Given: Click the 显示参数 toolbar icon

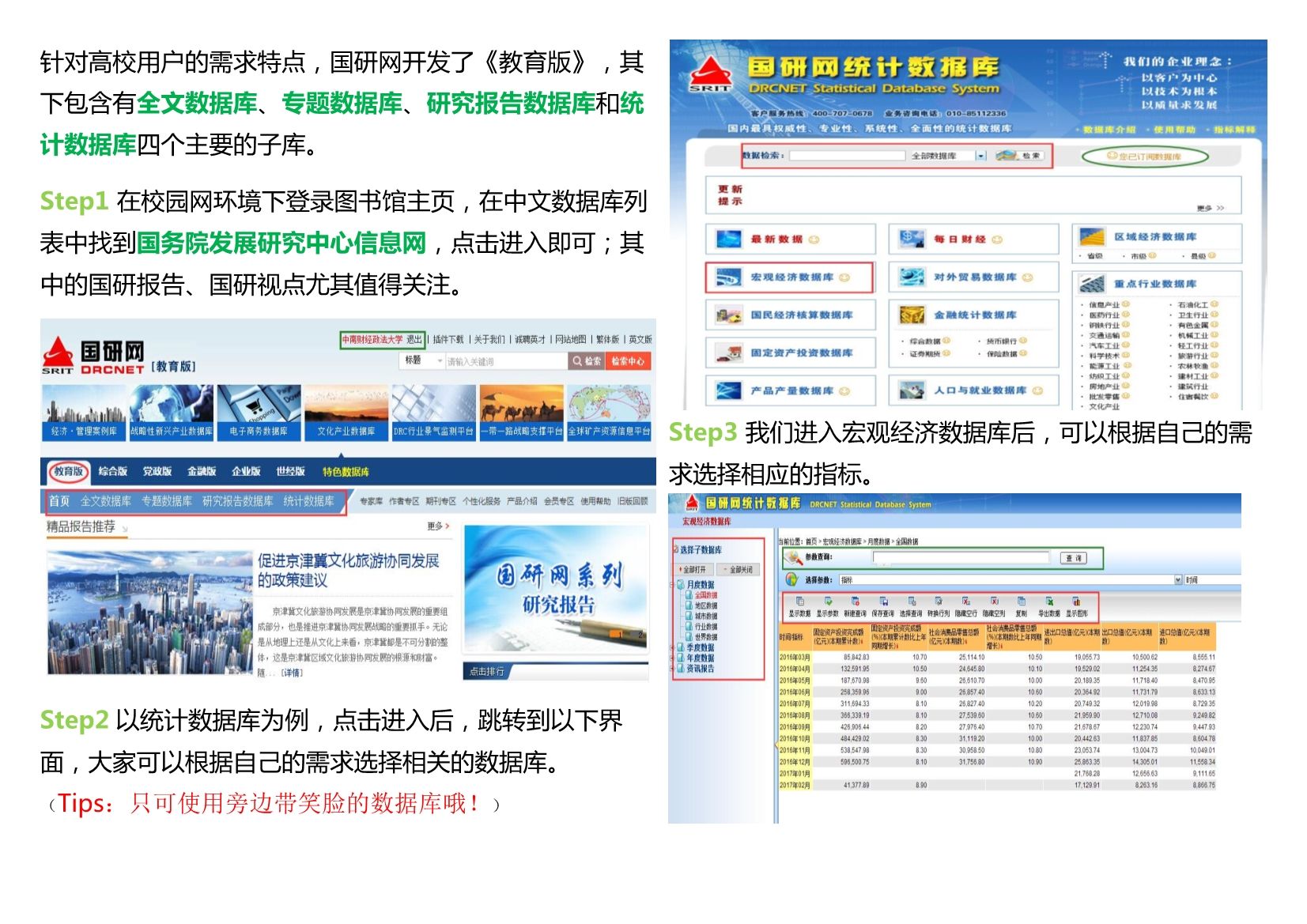Looking at the screenshot, I should (x=828, y=602).
